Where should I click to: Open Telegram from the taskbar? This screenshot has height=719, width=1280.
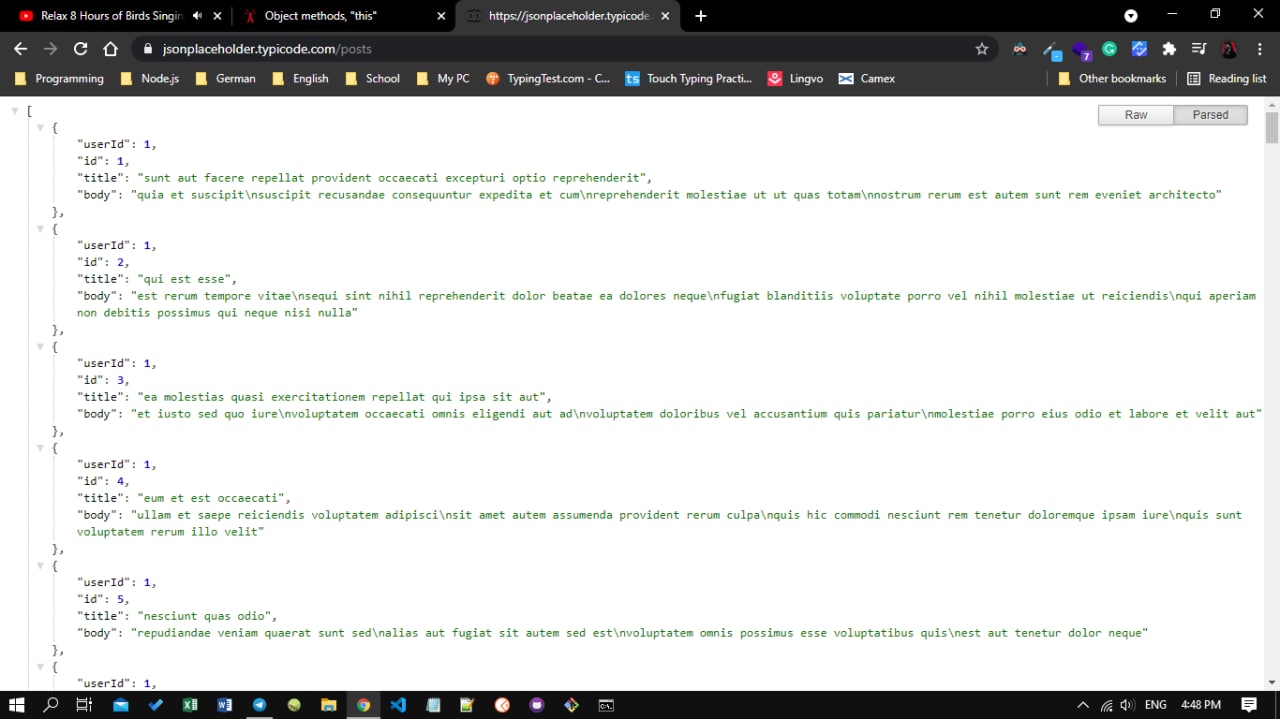259,705
